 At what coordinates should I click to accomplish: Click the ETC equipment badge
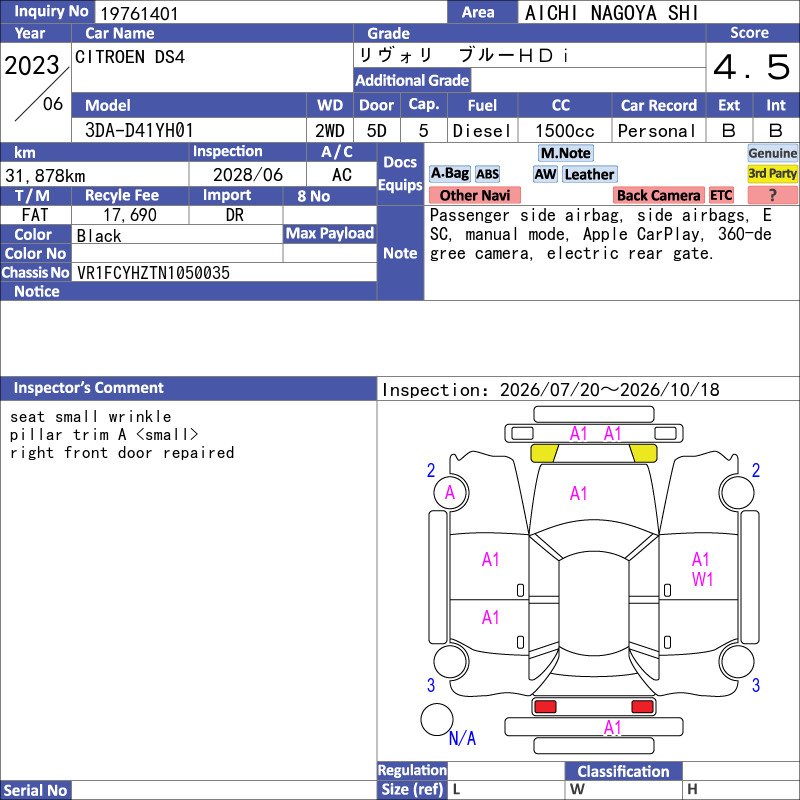click(721, 195)
